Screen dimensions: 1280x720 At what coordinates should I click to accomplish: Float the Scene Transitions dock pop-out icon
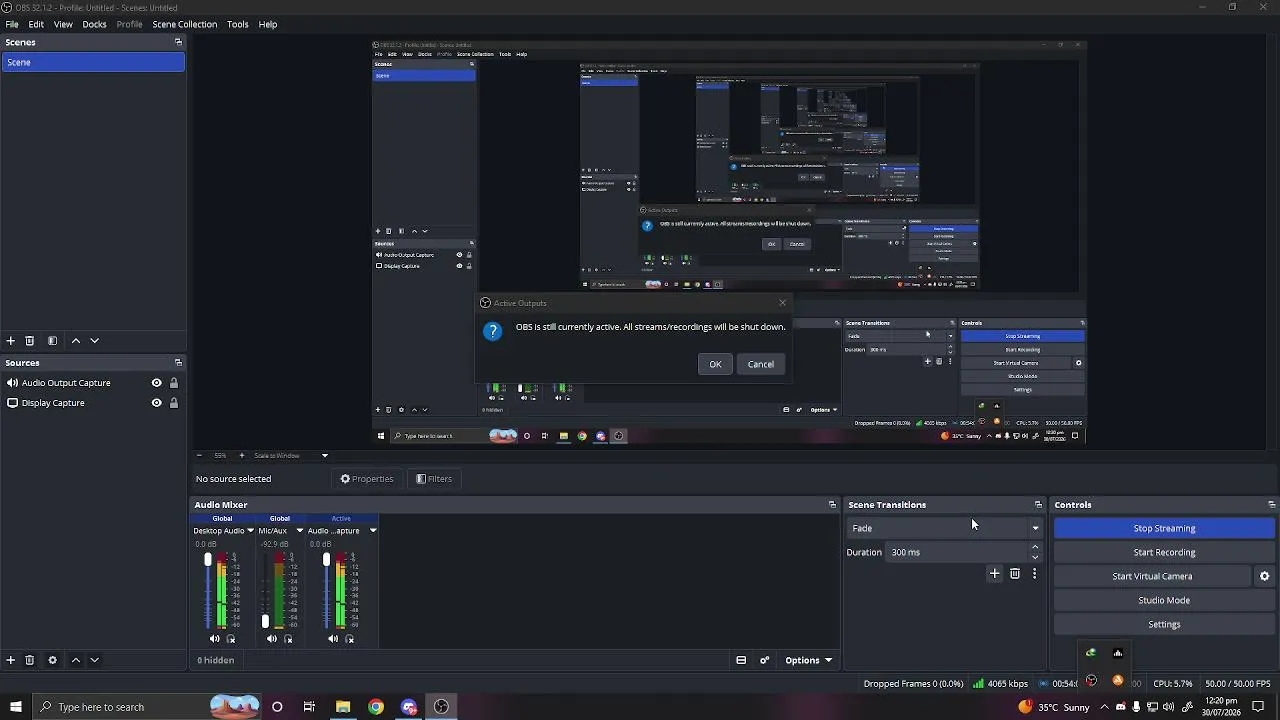point(1038,505)
